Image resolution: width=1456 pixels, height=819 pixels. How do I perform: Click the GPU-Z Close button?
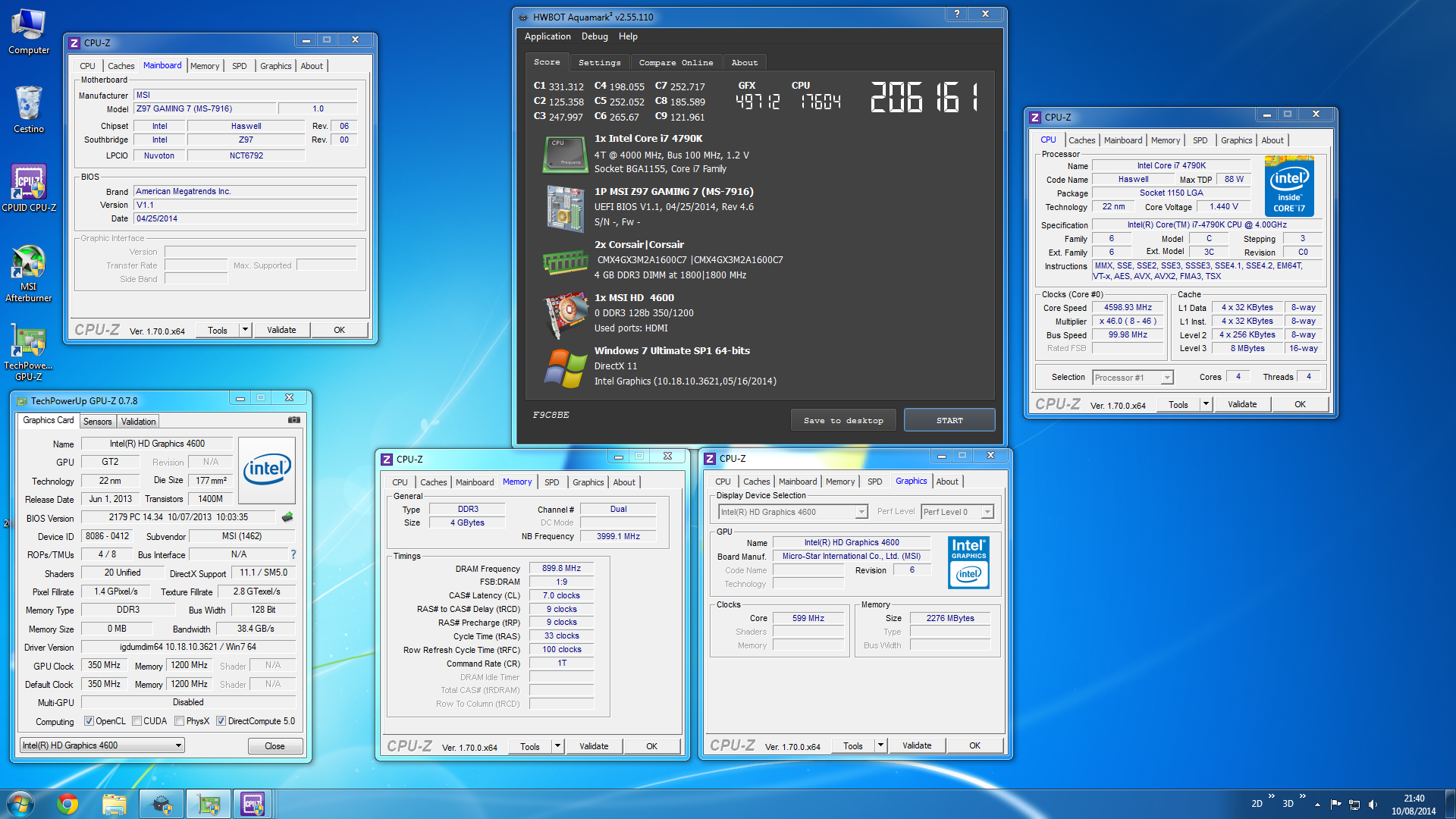(x=275, y=746)
